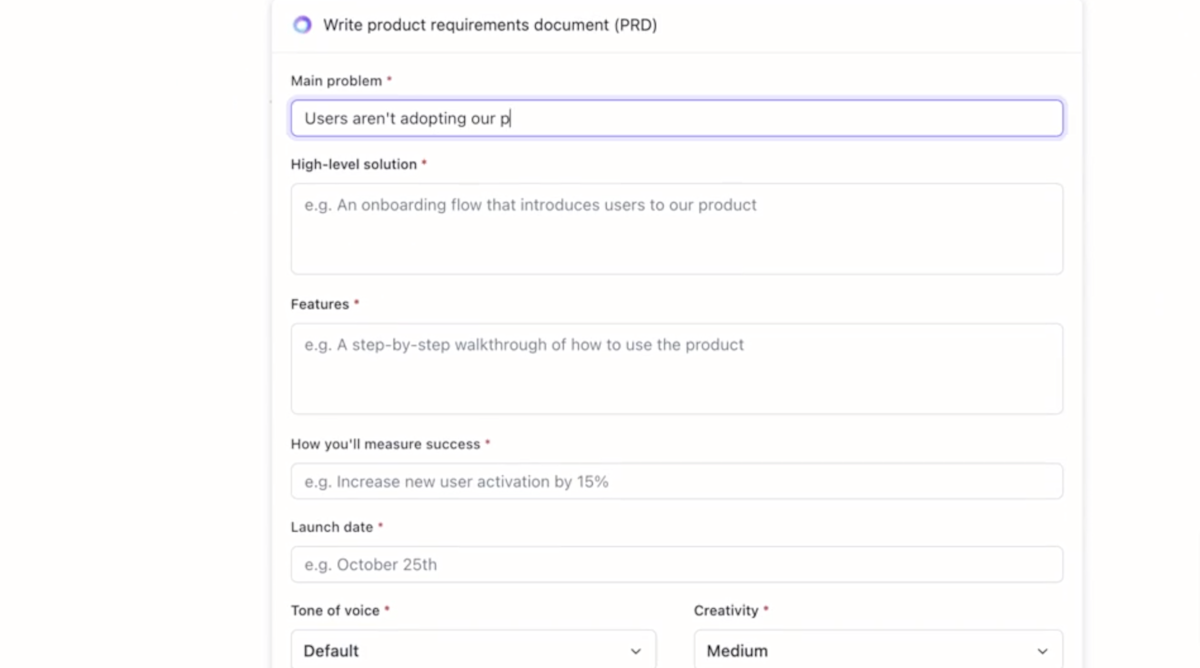Image resolution: width=1200 pixels, height=668 pixels.
Task: Click the 'Write product requirements document (PRD)' header
Action: point(488,25)
